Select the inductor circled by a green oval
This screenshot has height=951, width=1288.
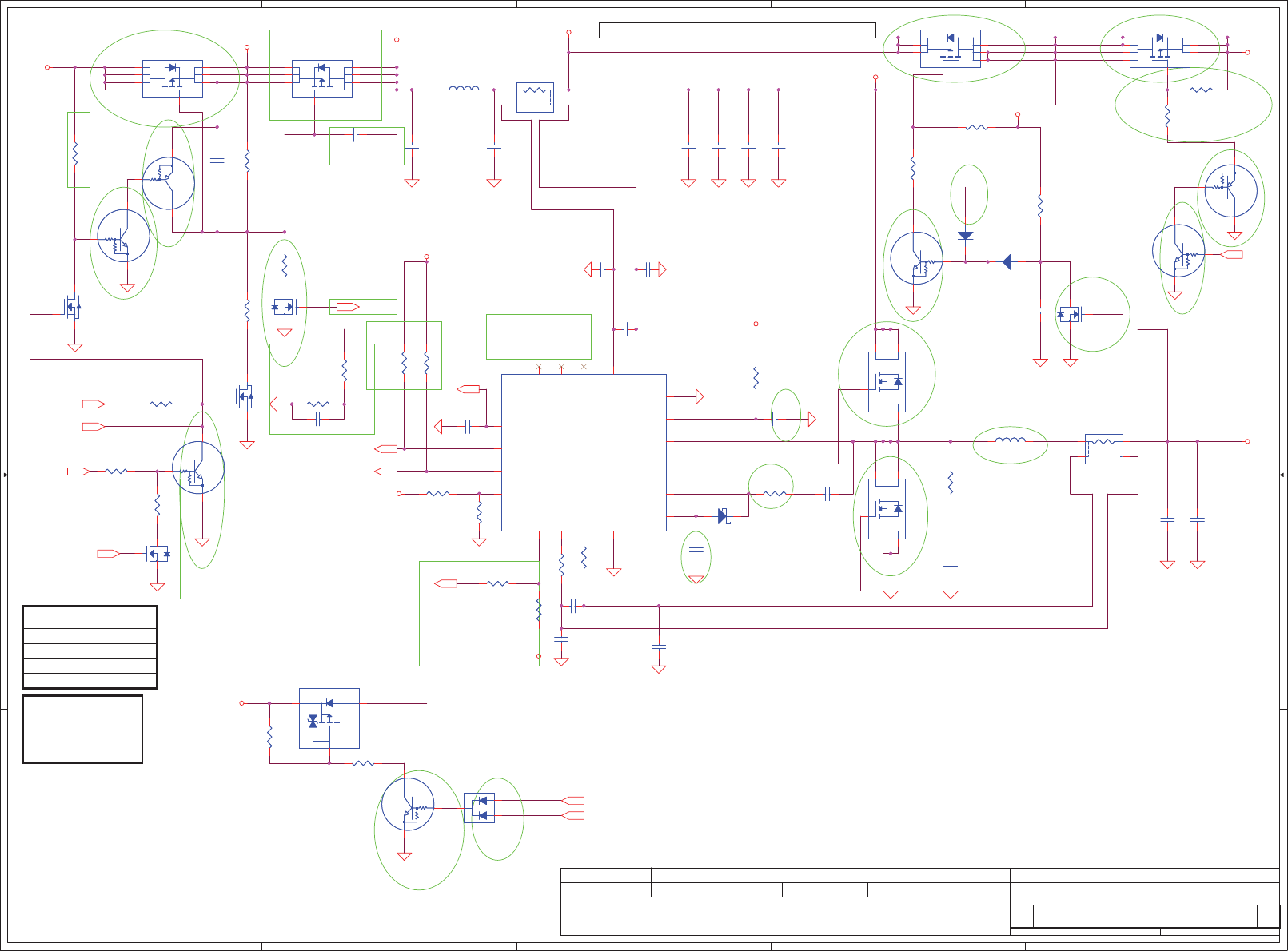(x=1011, y=440)
